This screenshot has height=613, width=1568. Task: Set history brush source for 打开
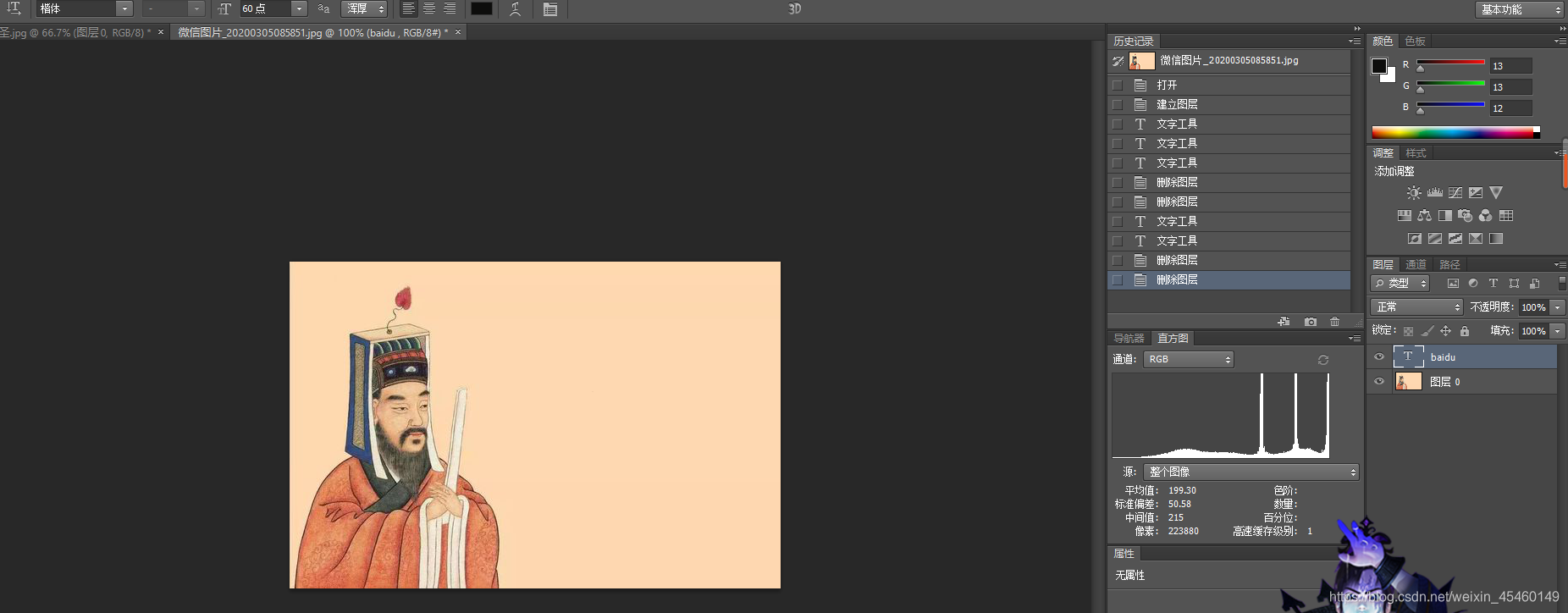tap(1118, 85)
